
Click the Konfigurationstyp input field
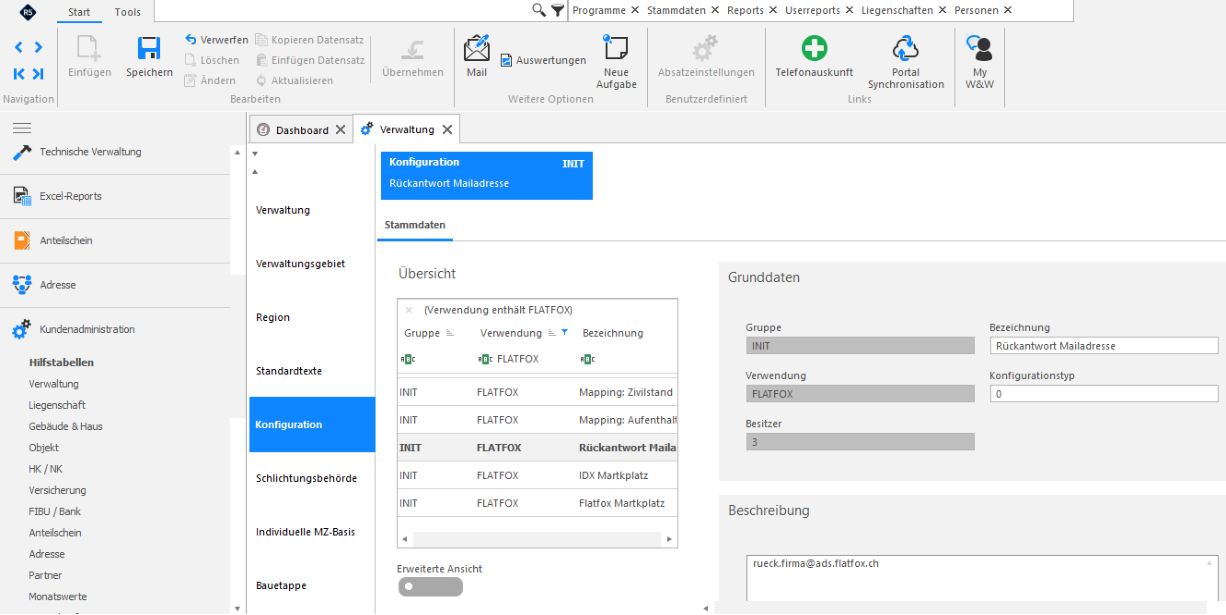1104,394
